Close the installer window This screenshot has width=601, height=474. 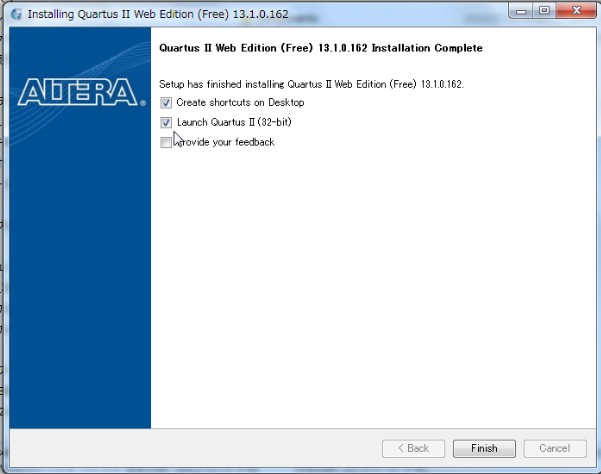576,11
